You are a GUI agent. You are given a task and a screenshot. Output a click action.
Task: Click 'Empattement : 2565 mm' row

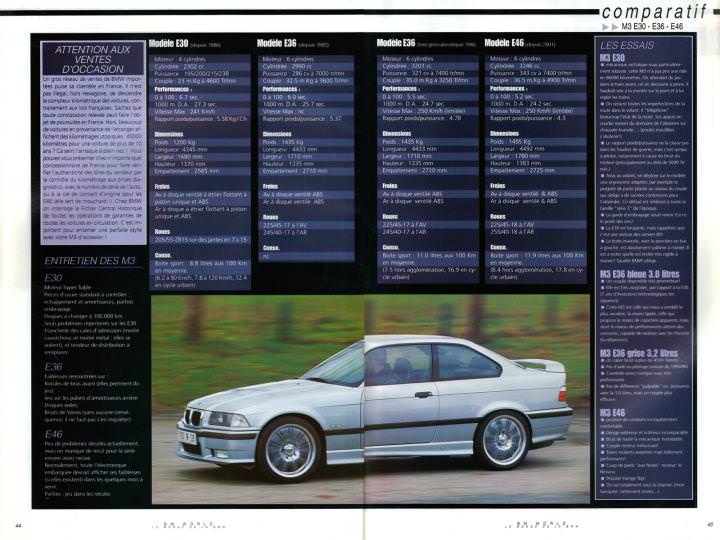tap(186, 171)
